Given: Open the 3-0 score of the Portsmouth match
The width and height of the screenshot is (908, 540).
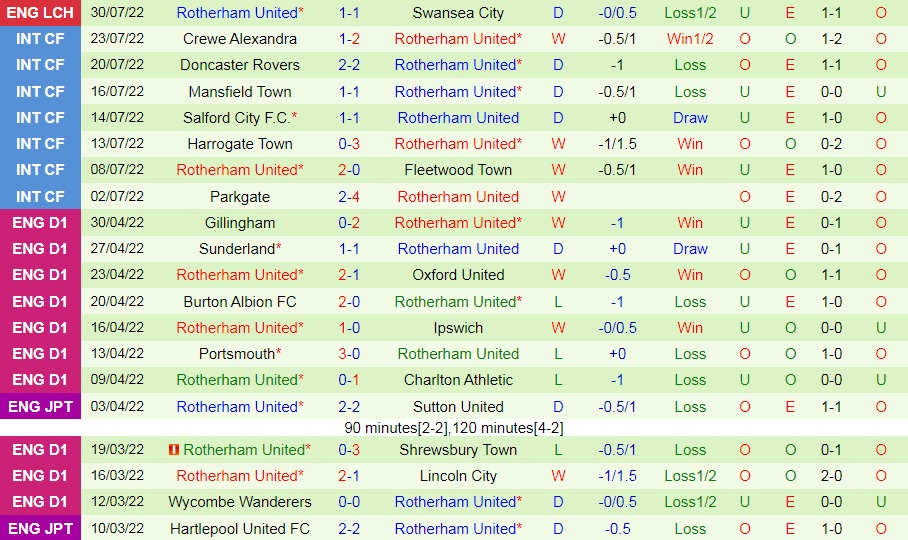Looking at the screenshot, I should 349,353.
